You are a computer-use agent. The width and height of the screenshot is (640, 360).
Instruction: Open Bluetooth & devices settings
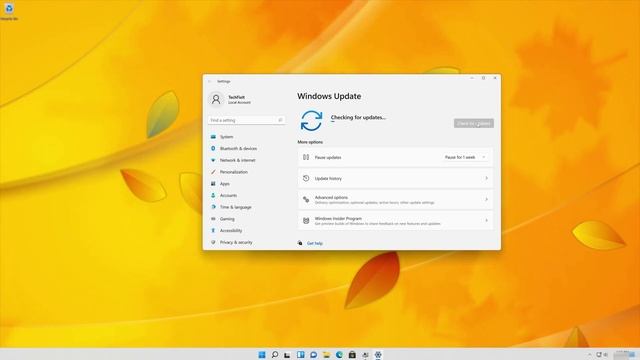pos(238,149)
